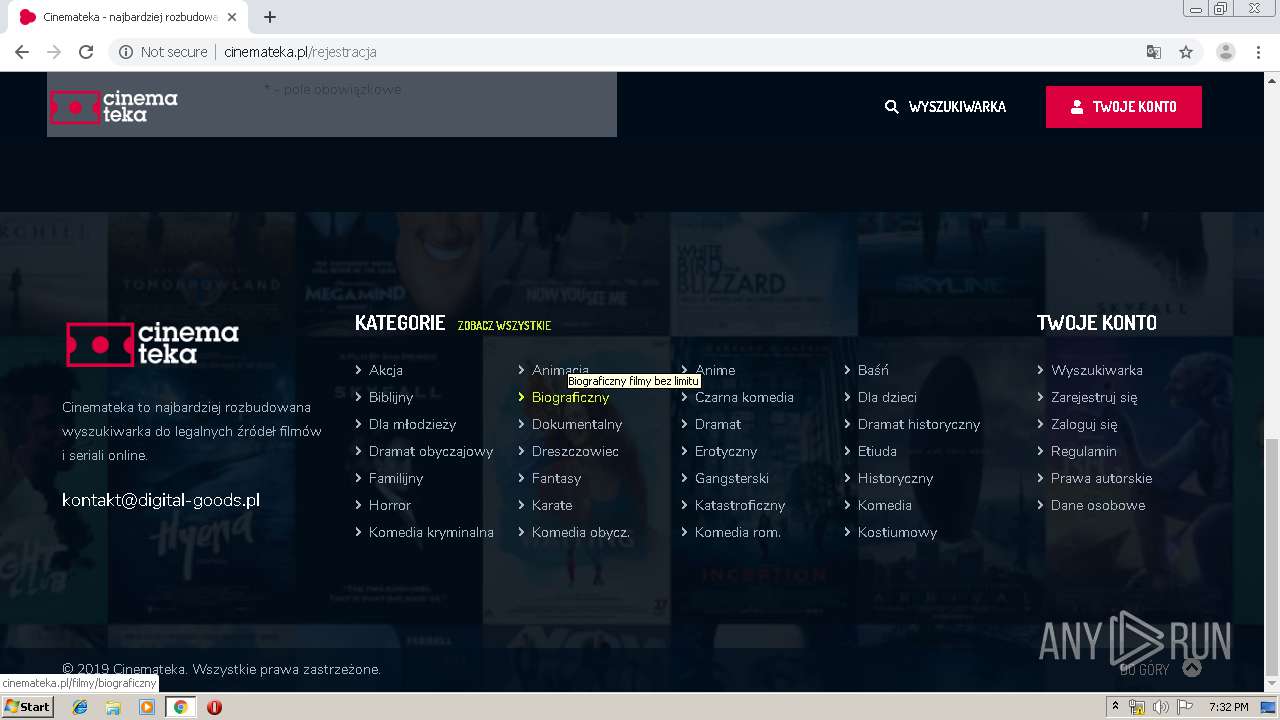Open the Dramat category

pos(718,424)
